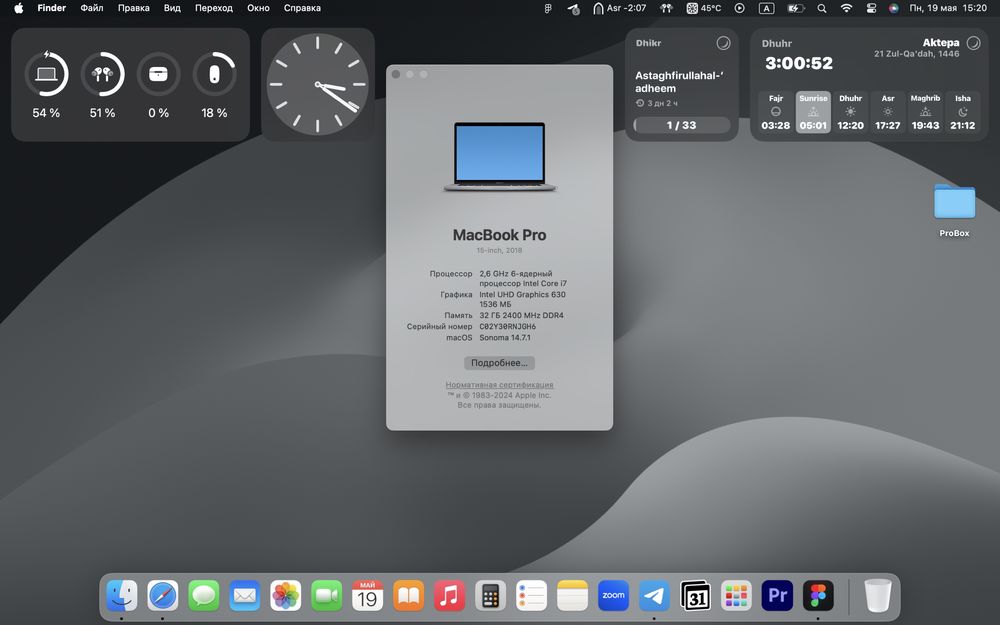The width and height of the screenshot is (1000, 625).
Task: Click the 3:00:52 countdown in prayer widget
Action: pyautogui.click(x=799, y=63)
